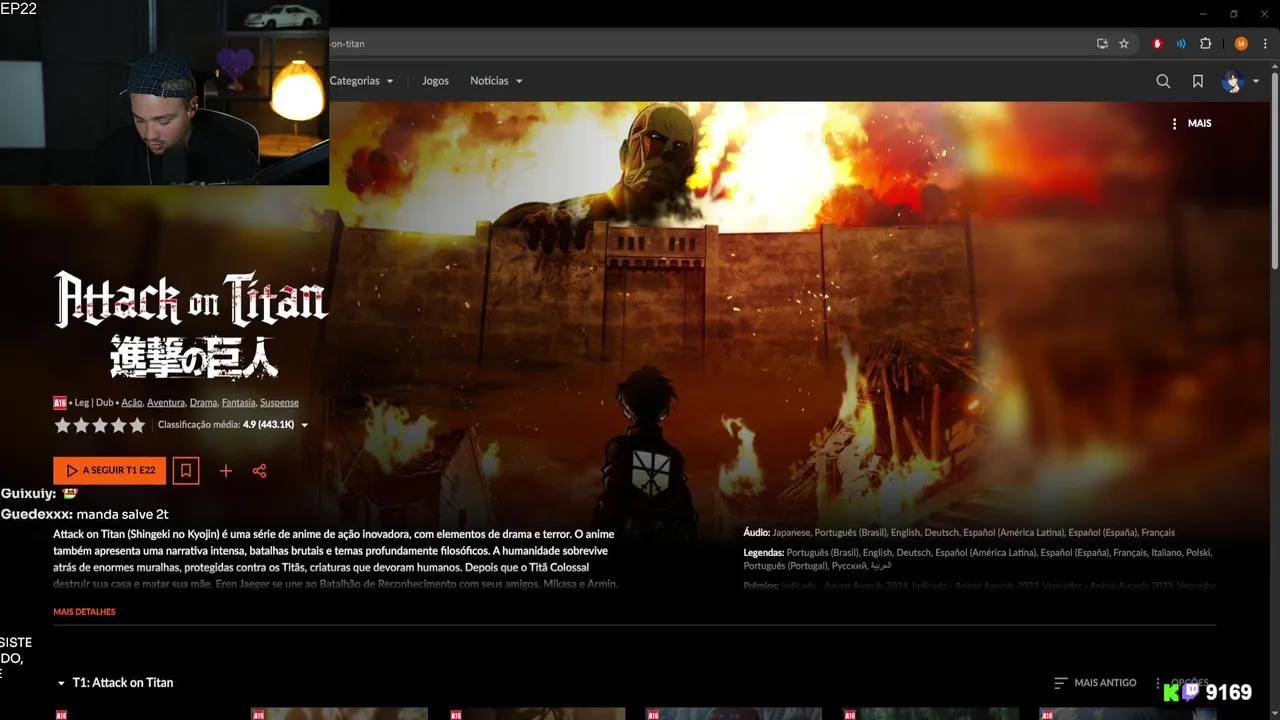
Task: Open the Crunchyroll search magnifier icon
Action: tap(1163, 81)
